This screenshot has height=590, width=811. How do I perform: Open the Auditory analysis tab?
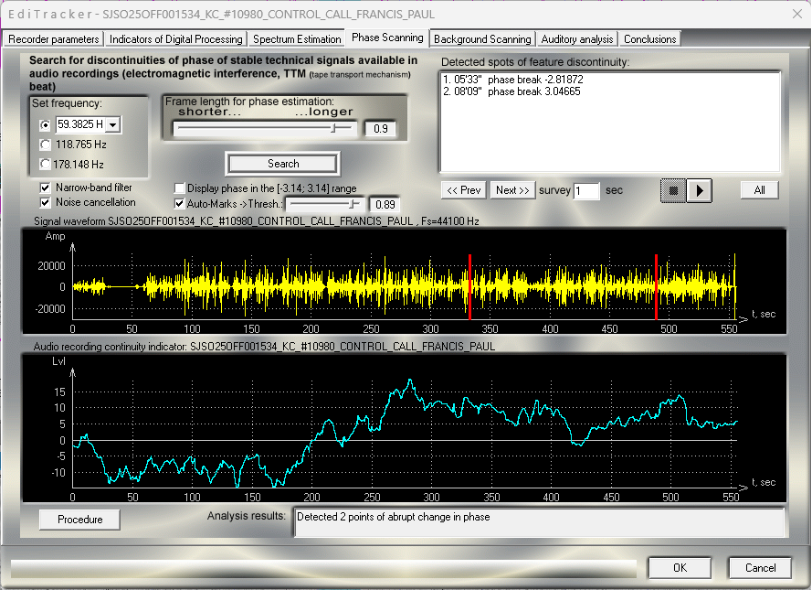[x=577, y=39]
